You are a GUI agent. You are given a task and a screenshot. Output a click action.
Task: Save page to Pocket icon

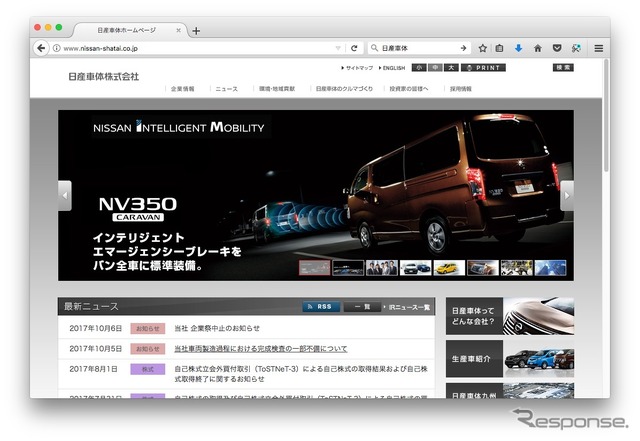(x=557, y=48)
